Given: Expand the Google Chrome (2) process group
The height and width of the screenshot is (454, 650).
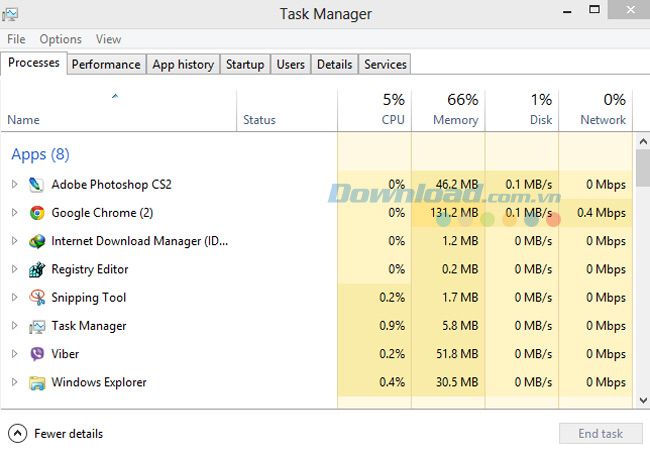Looking at the screenshot, I should 15,213.
